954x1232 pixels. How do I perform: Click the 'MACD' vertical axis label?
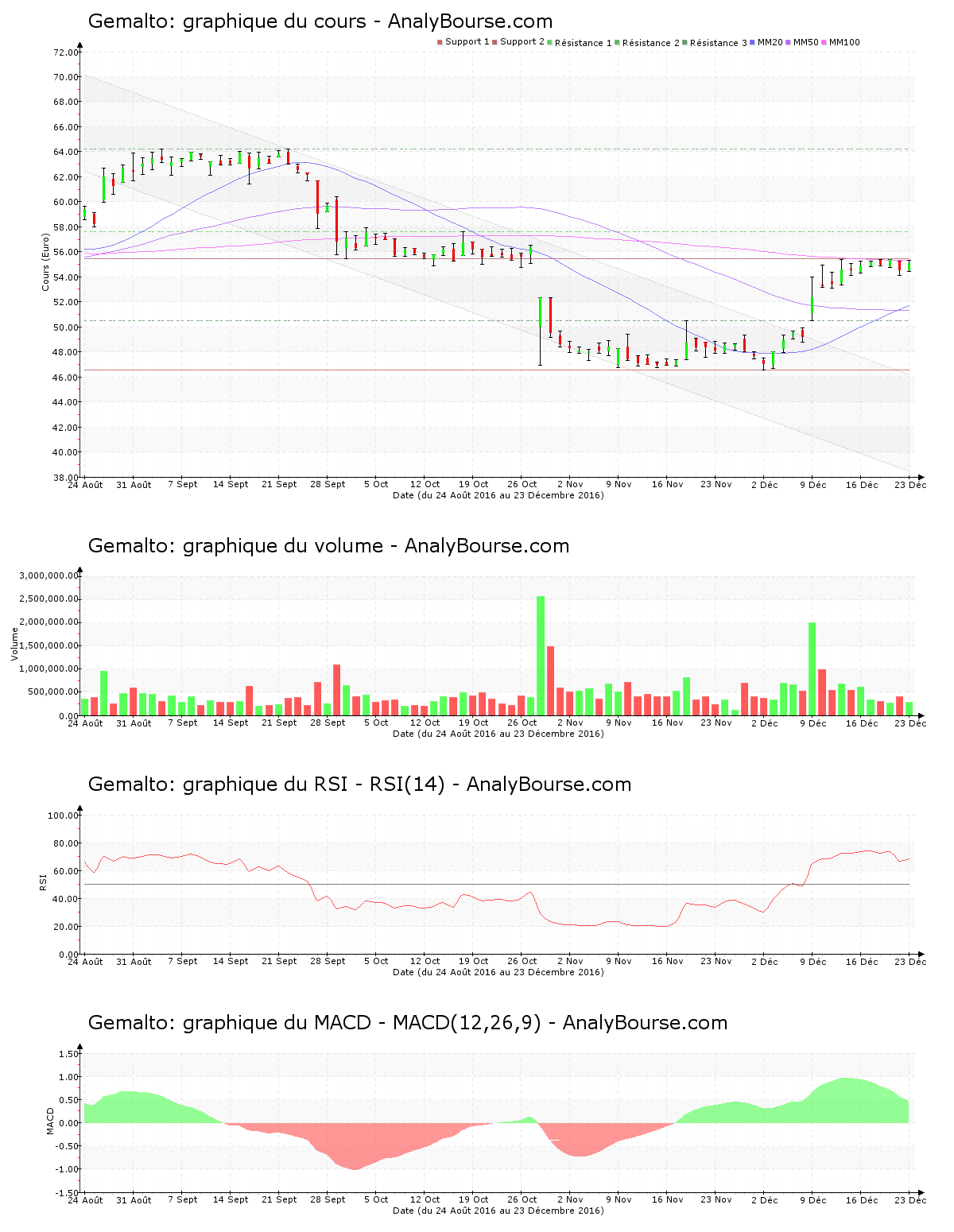[50, 1121]
